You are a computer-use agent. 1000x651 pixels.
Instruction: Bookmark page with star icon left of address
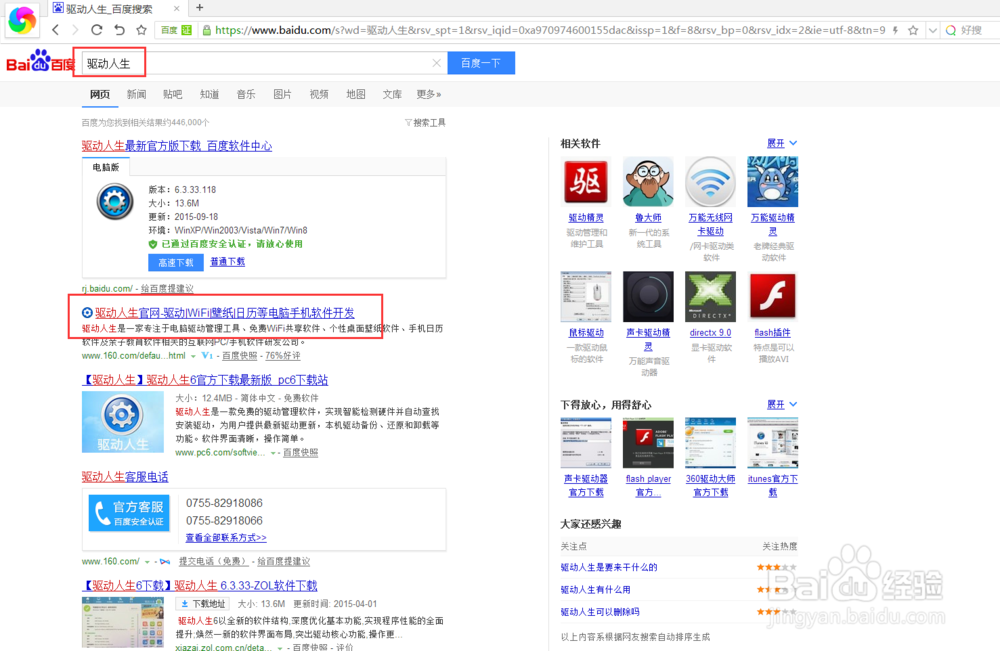coord(142,29)
